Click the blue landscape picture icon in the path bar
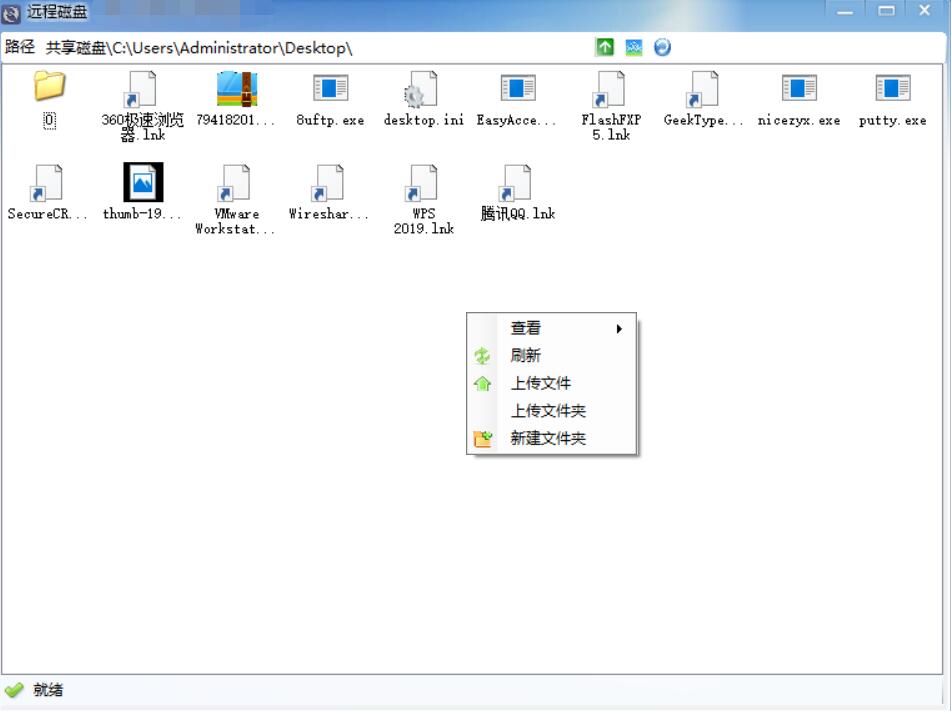The height and width of the screenshot is (711, 951). (x=634, y=47)
